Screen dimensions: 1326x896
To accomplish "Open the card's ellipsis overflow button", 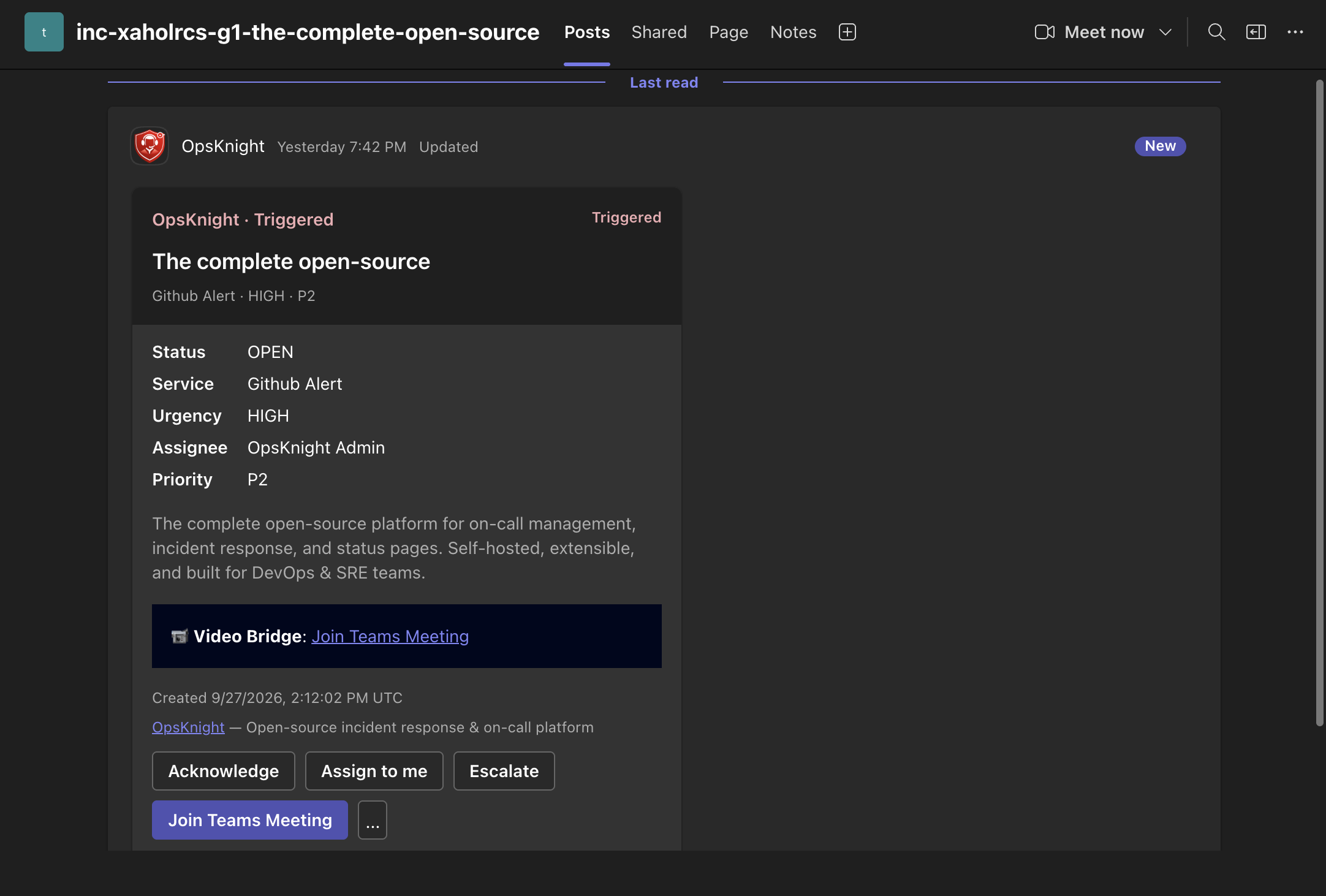I will point(373,820).
